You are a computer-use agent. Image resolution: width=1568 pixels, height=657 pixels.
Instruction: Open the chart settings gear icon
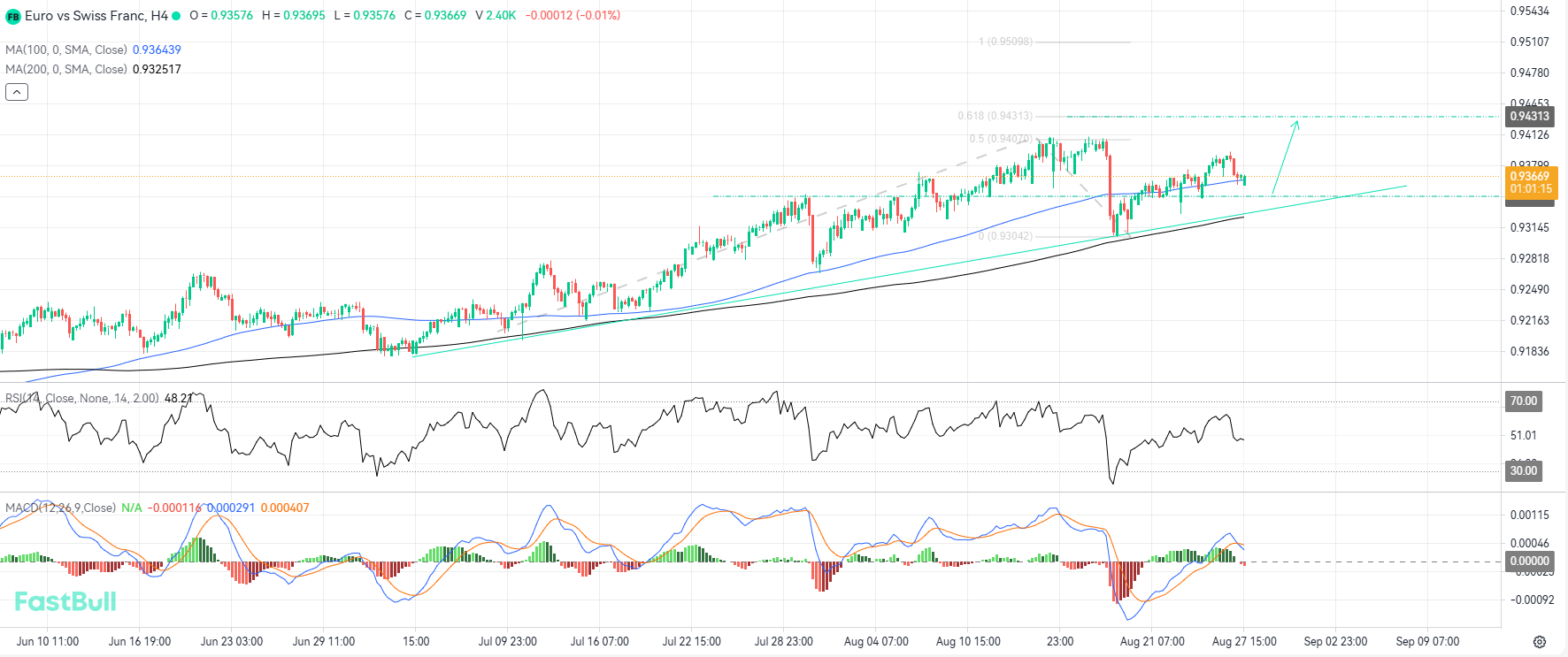coord(1540,642)
